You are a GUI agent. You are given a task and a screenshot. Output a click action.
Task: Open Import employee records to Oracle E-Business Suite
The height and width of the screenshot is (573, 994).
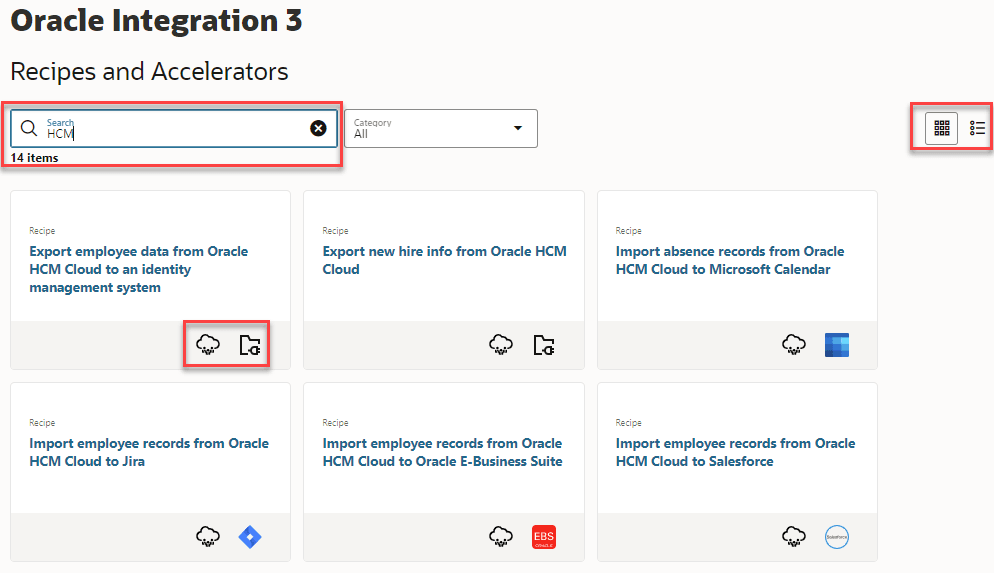[442, 452]
